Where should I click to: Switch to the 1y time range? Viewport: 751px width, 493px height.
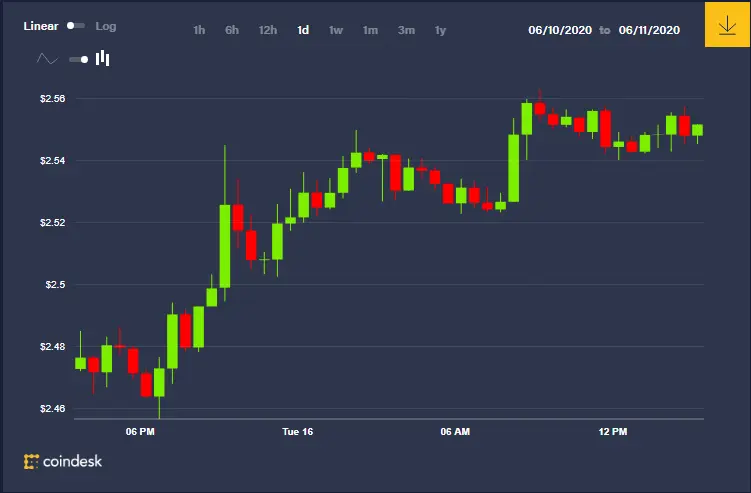point(440,31)
